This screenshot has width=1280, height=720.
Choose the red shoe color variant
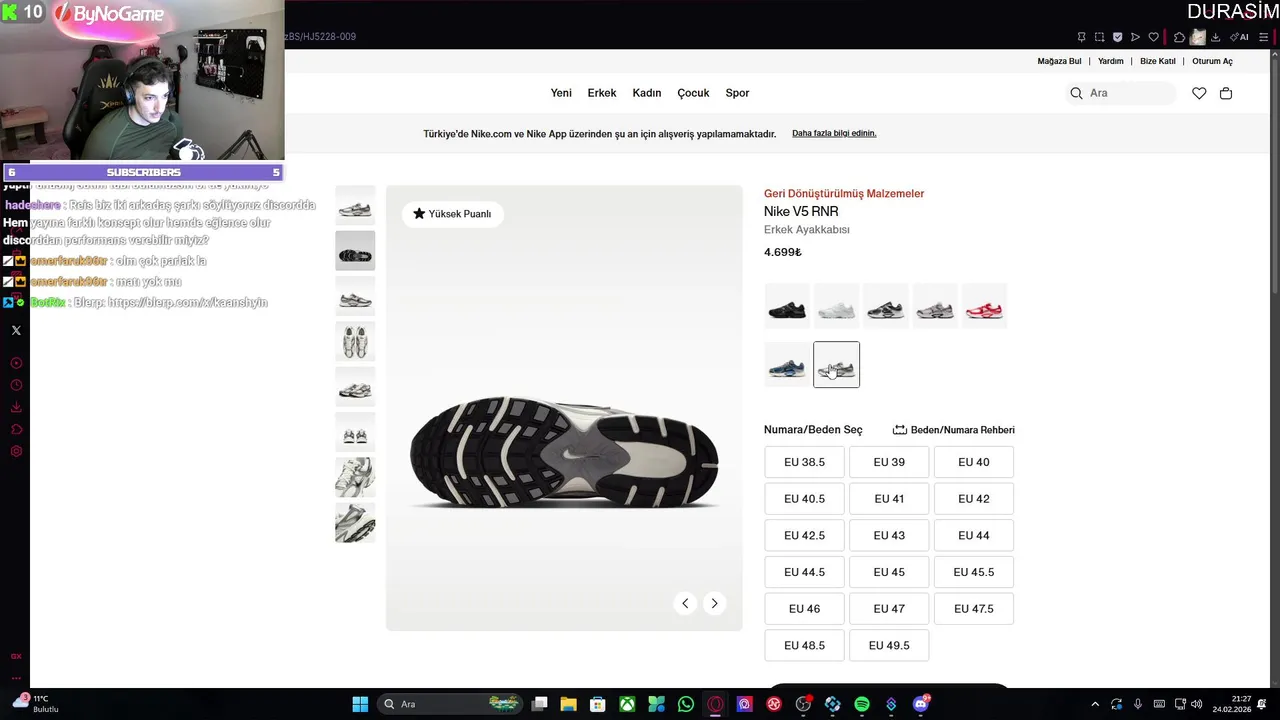[984, 306]
